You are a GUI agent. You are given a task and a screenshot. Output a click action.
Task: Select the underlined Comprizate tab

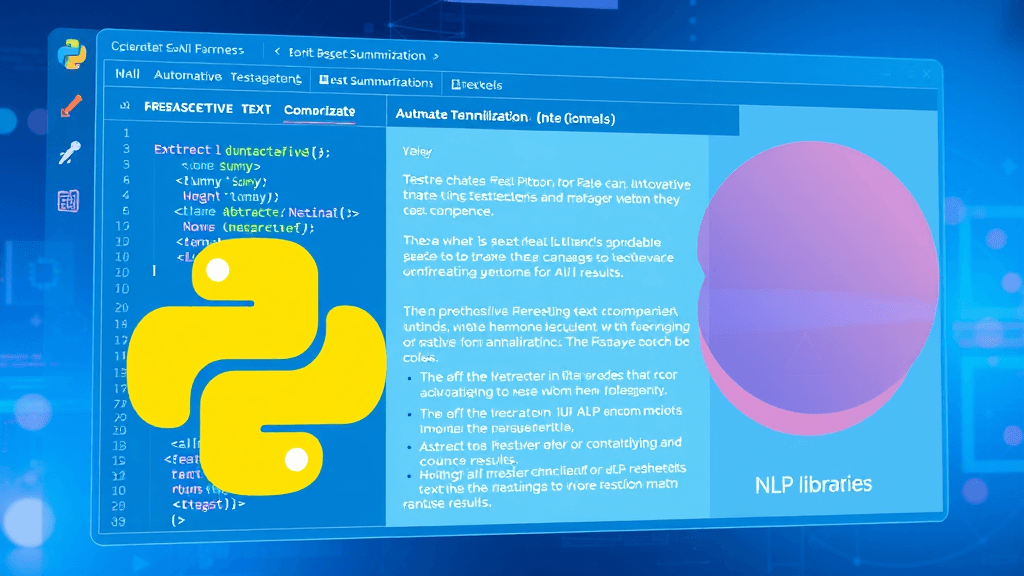(319, 111)
